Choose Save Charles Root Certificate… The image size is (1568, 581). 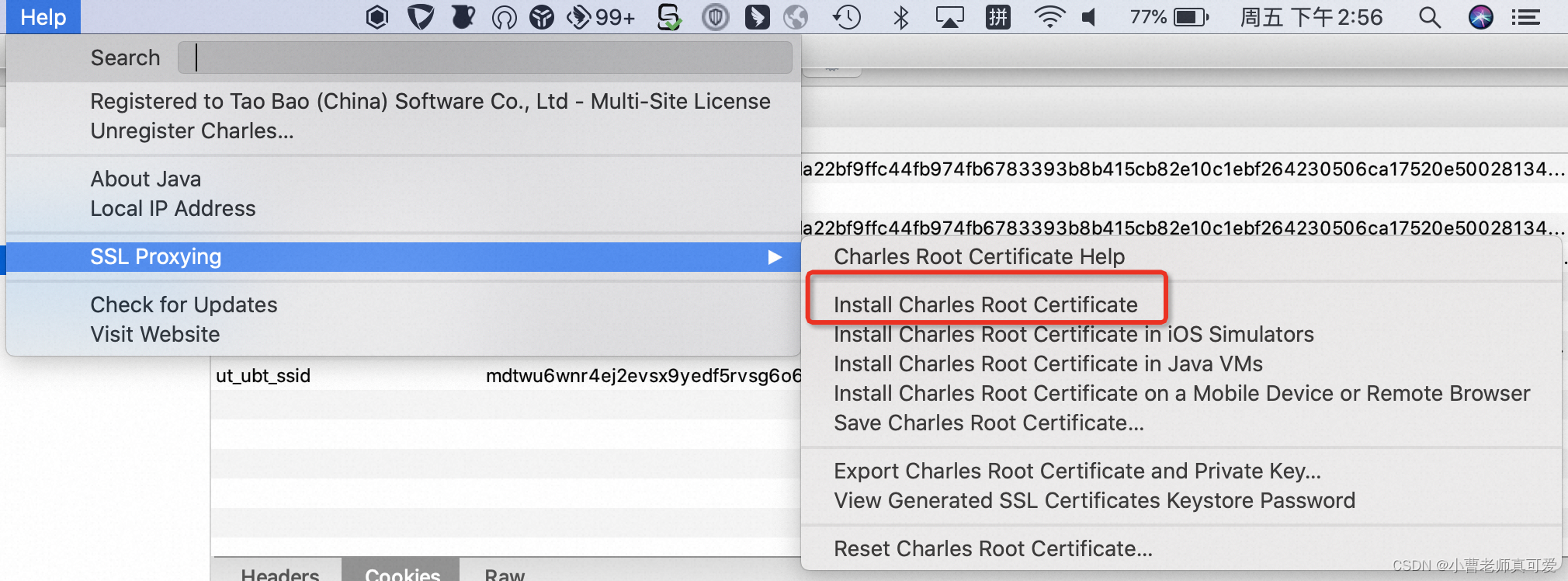coord(989,423)
